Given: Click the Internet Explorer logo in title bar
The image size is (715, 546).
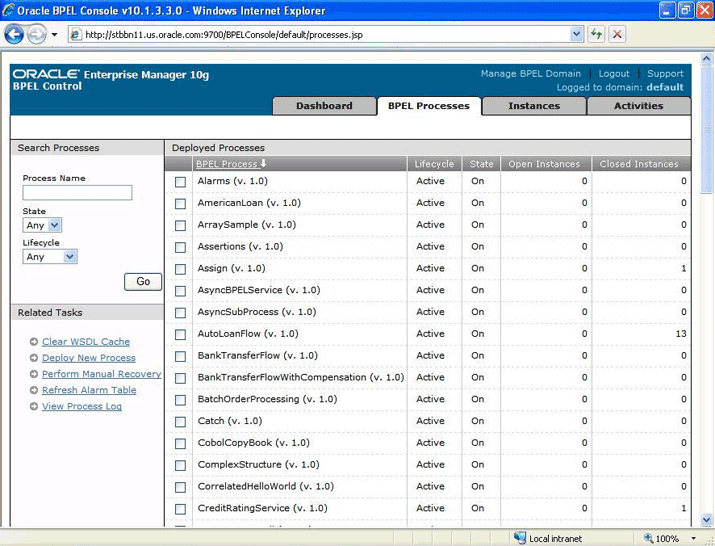Looking at the screenshot, I should point(8,10).
